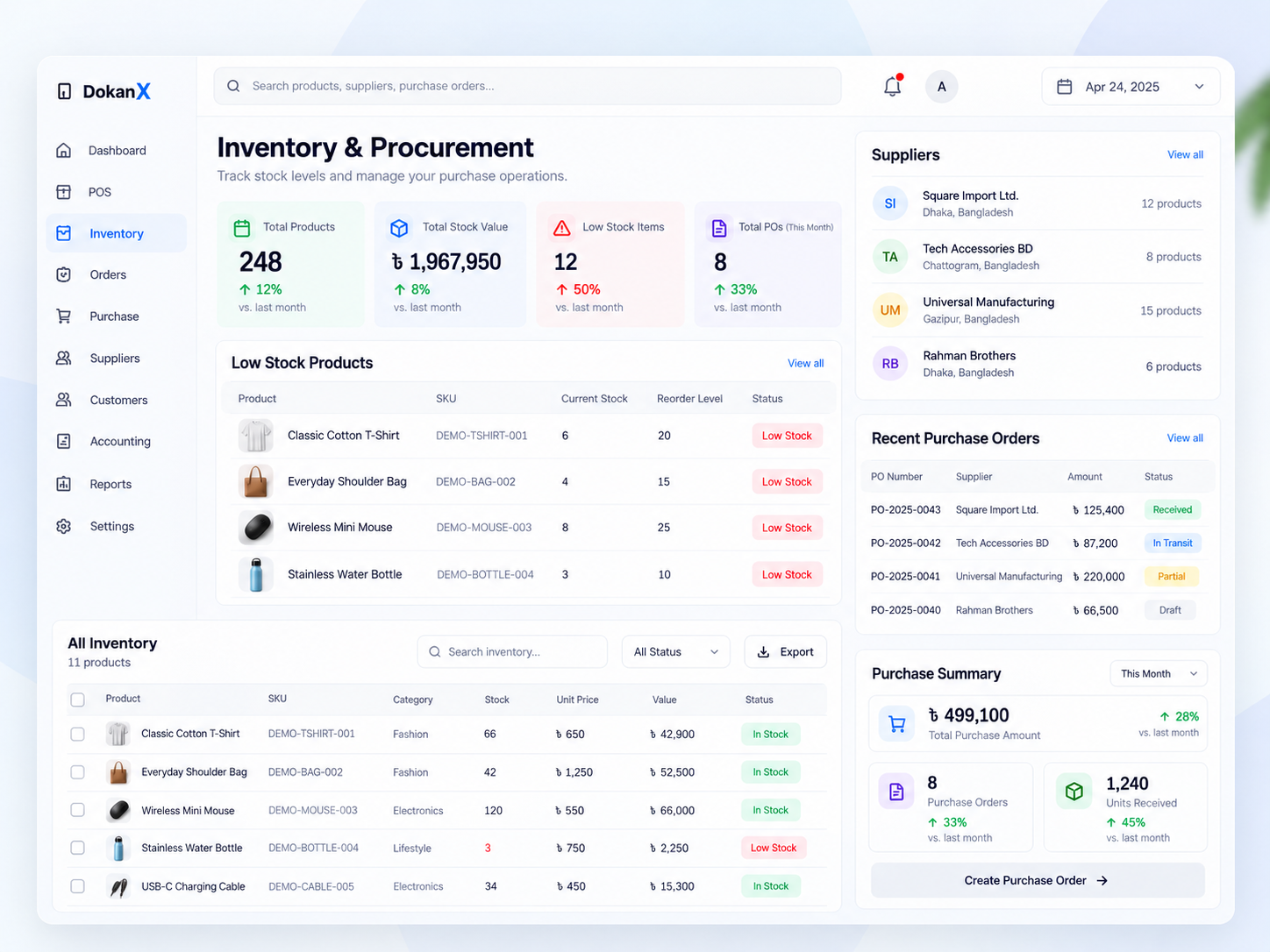1270x952 pixels.
Task: Click View all in Recent Purchase Orders
Action: tap(1185, 437)
